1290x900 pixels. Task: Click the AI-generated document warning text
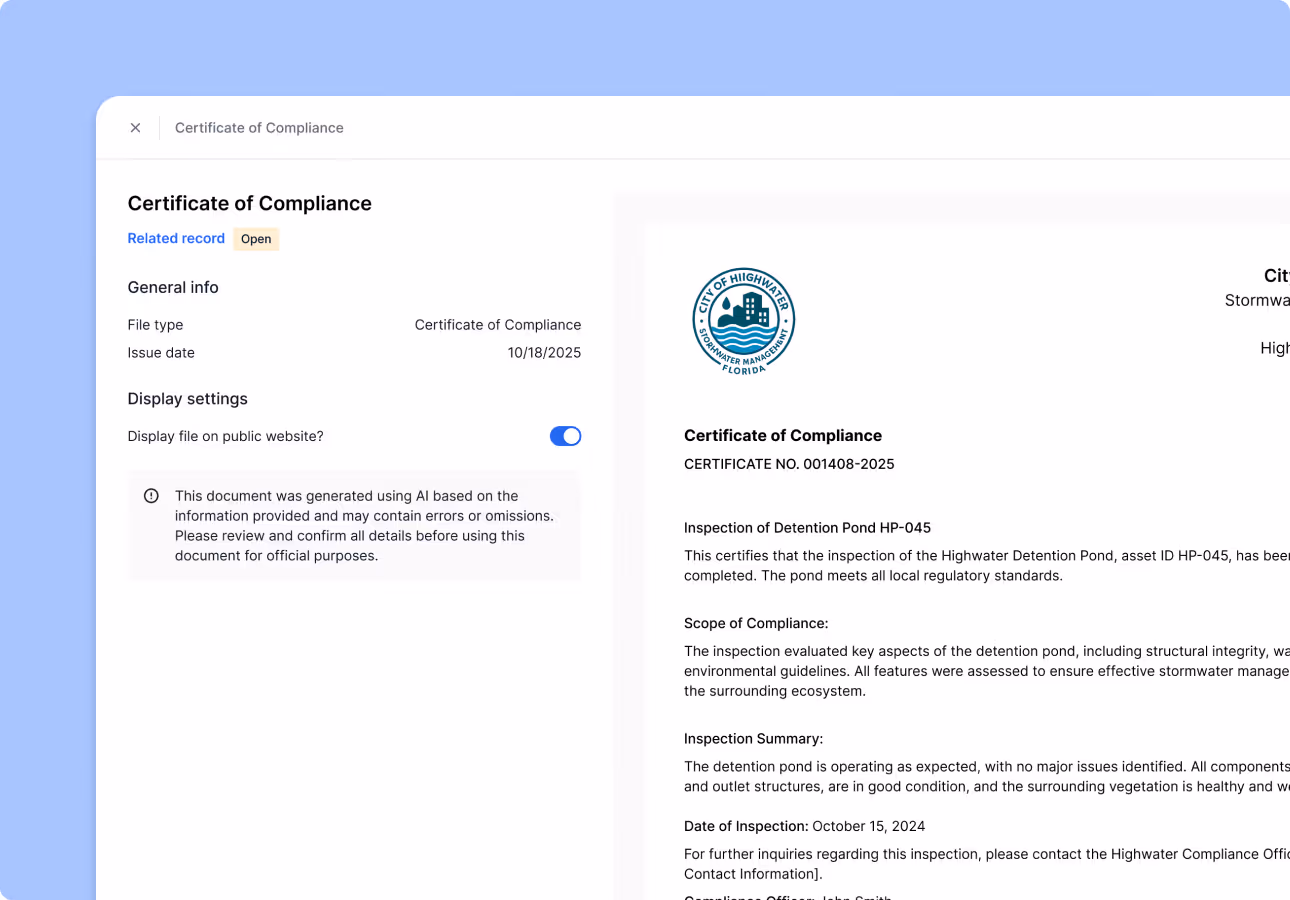click(364, 526)
